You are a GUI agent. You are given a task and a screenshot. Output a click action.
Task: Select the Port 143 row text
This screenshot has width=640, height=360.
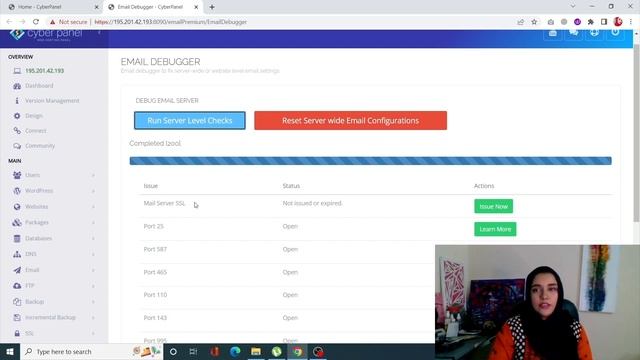point(155,318)
